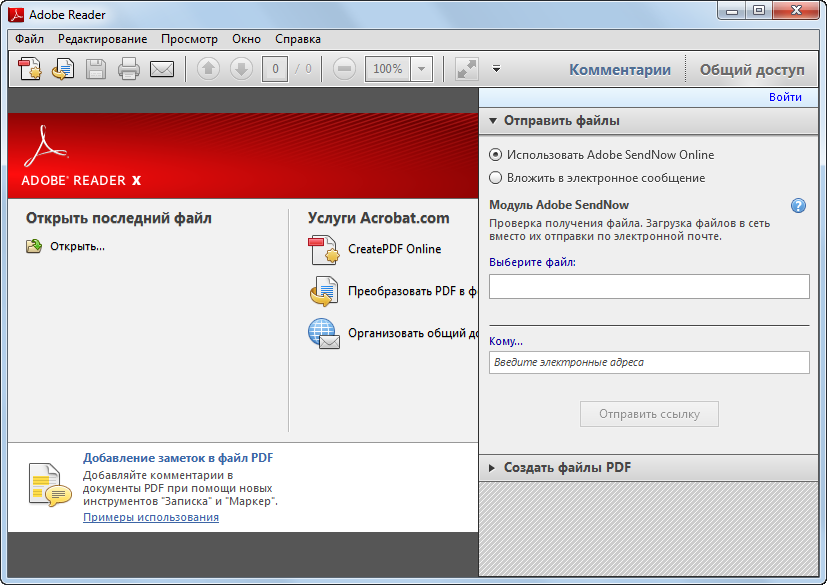Open the Примеры использования link

(x=151, y=517)
